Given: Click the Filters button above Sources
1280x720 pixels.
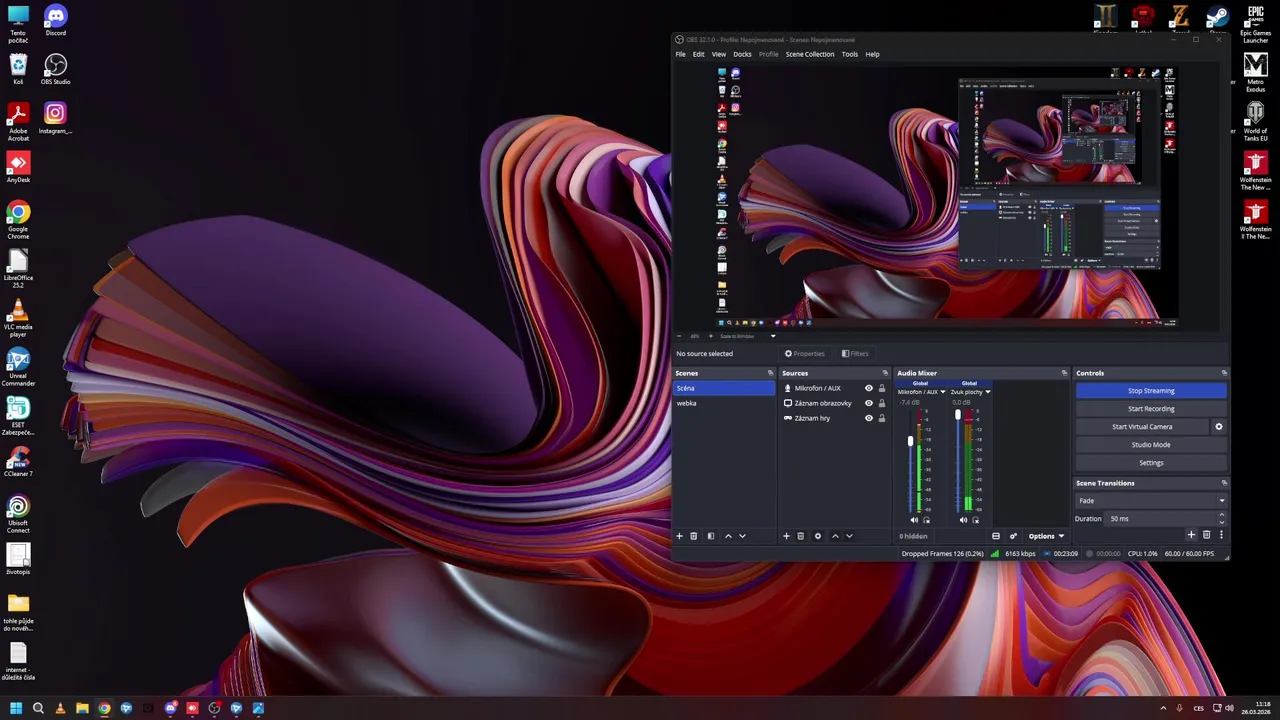Looking at the screenshot, I should (x=855, y=354).
